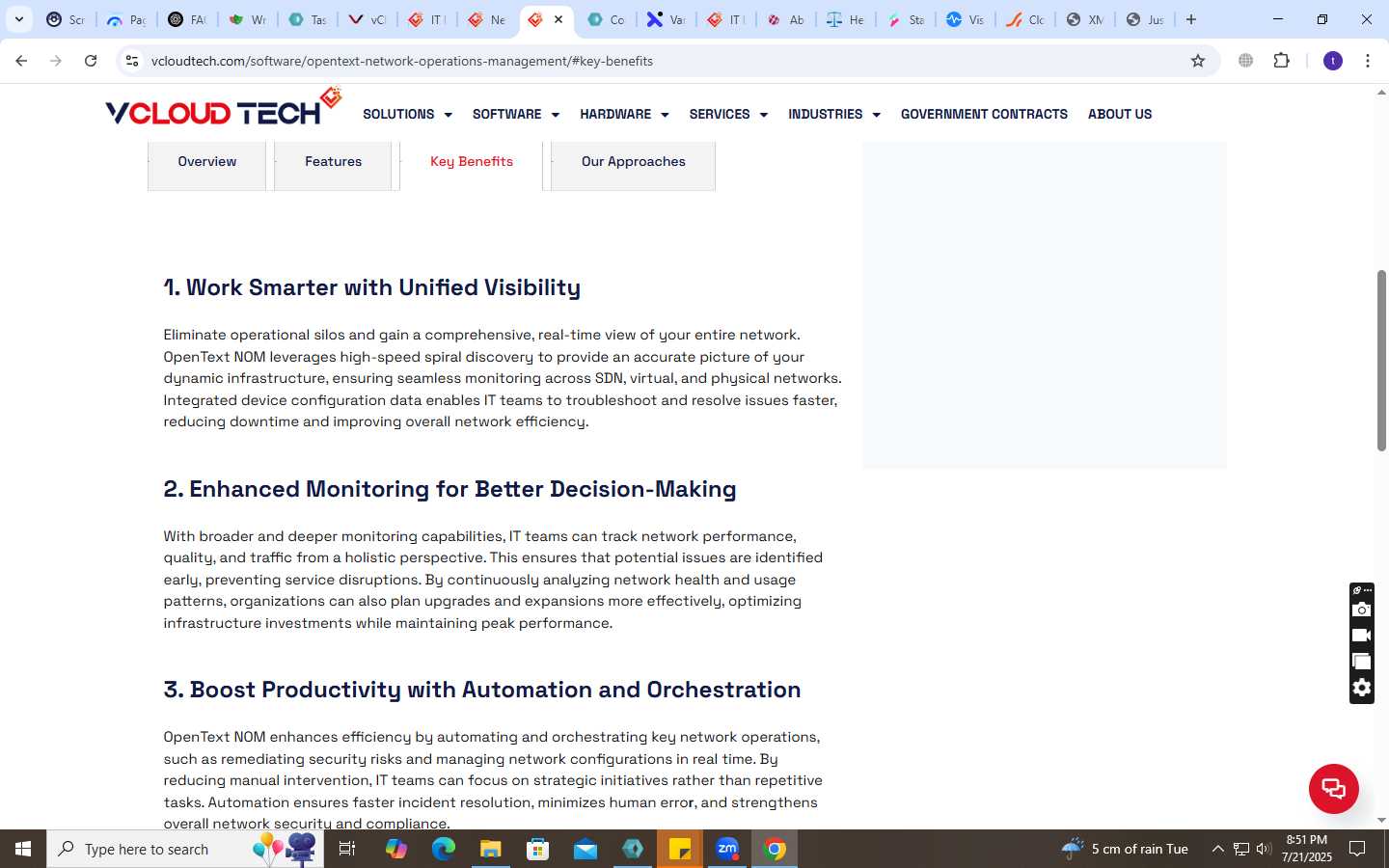This screenshot has width=1389, height=868.
Task: Open Mail app from taskbar
Action: 586,849
